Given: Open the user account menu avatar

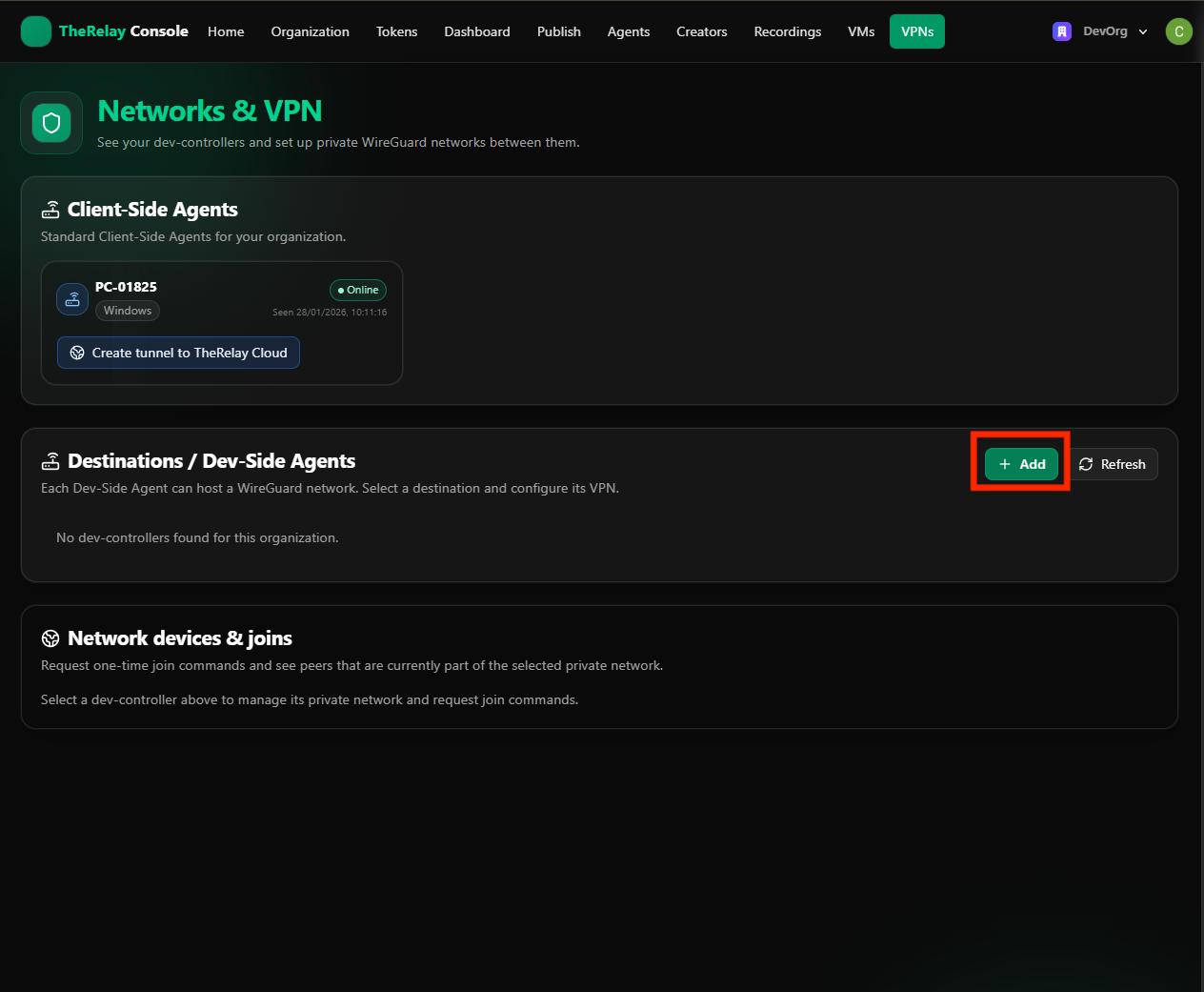Looking at the screenshot, I should pyautogui.click(x=1178, y=30).
